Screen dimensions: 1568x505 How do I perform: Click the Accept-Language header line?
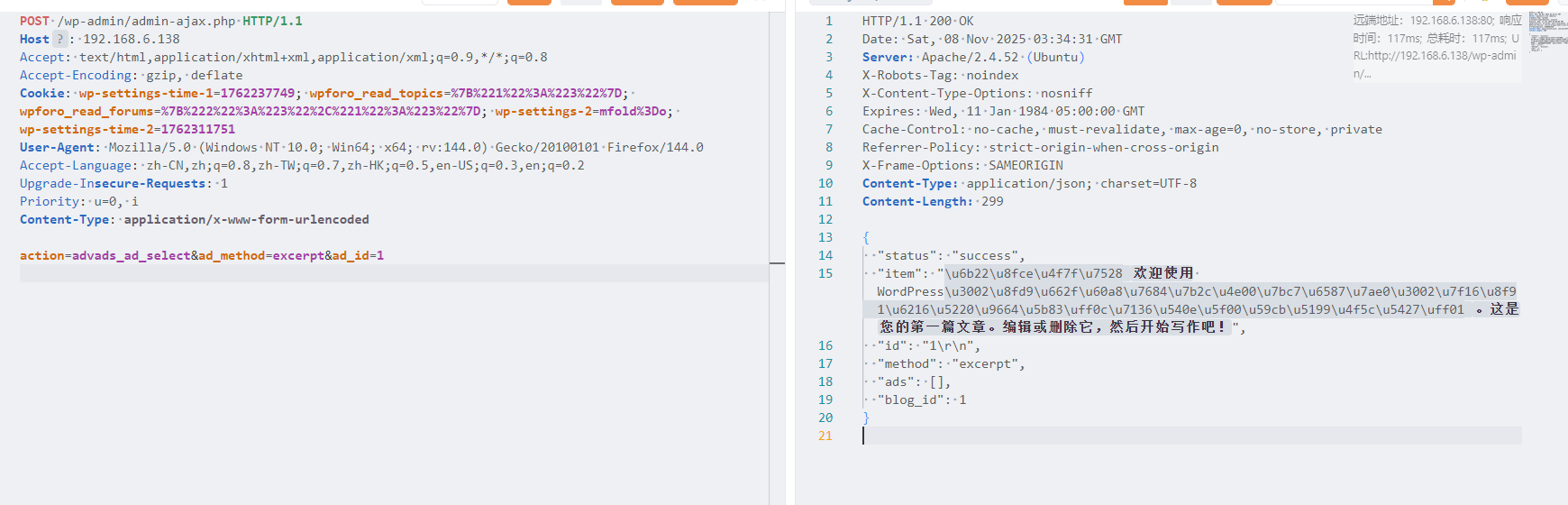[302, 165]
